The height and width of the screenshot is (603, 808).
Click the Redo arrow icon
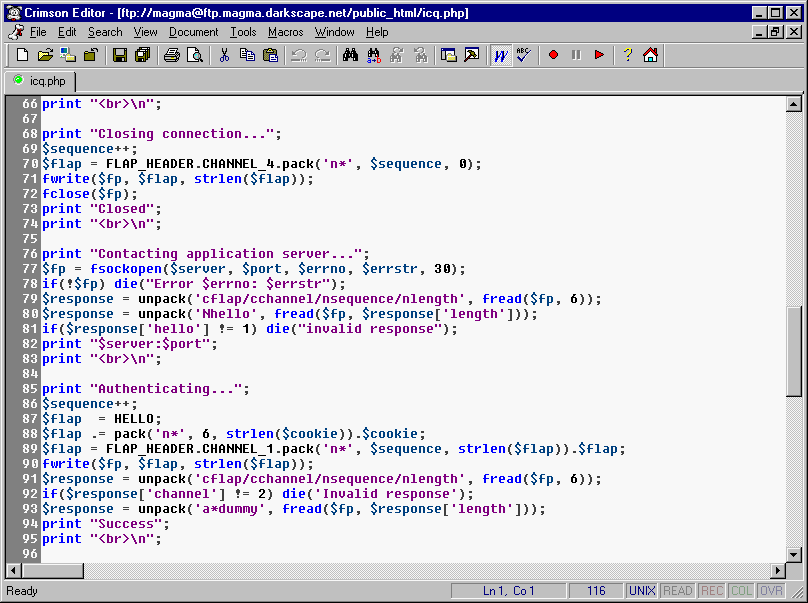(x=322, y=55)
